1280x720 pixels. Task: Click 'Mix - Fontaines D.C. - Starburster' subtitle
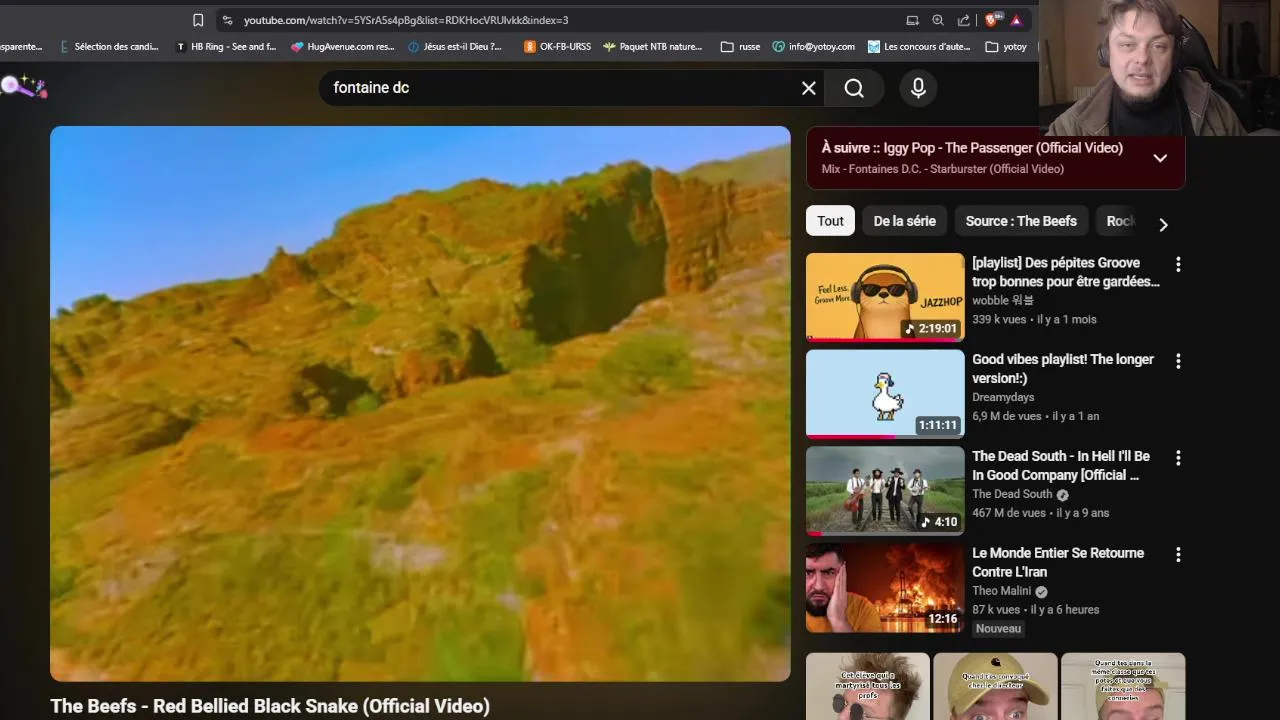[943, 169]
